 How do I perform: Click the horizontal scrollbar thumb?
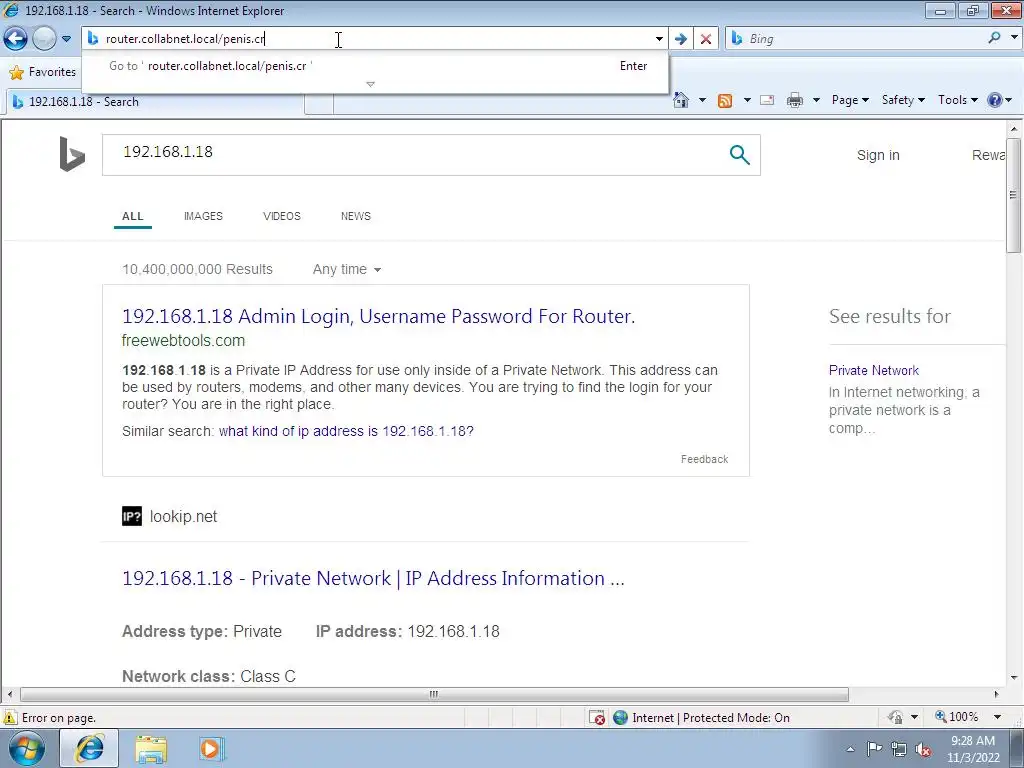point(434,694)
